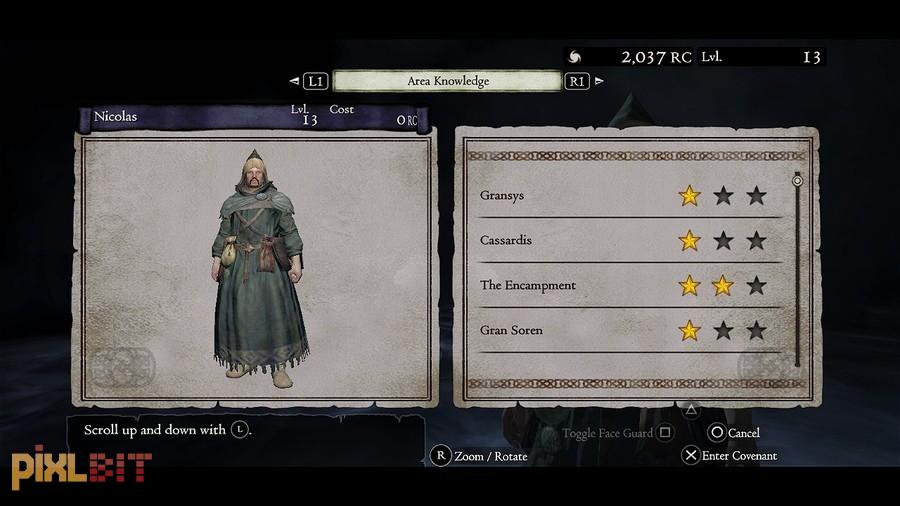Click Gran Soren third gray star
Screen dimensions: 900x506
757,330
